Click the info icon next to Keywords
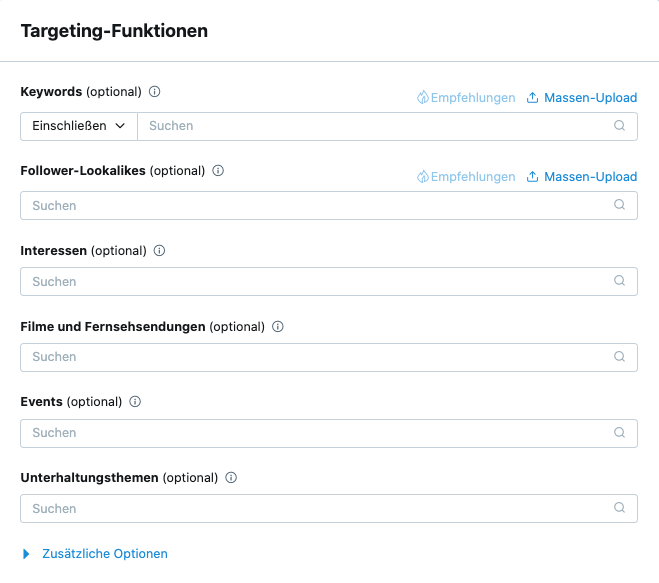Image resolution: width=659 pixels, height=583 pixels. (x=155, y=91)
